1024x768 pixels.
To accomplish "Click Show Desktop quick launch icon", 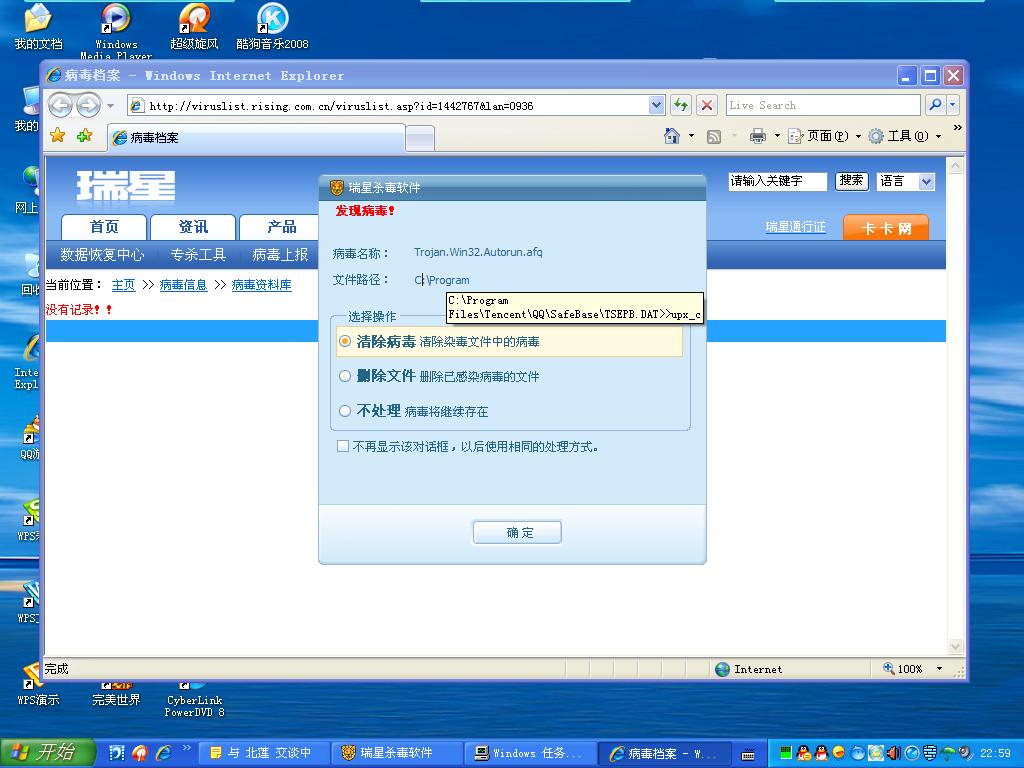I will 117,753.
